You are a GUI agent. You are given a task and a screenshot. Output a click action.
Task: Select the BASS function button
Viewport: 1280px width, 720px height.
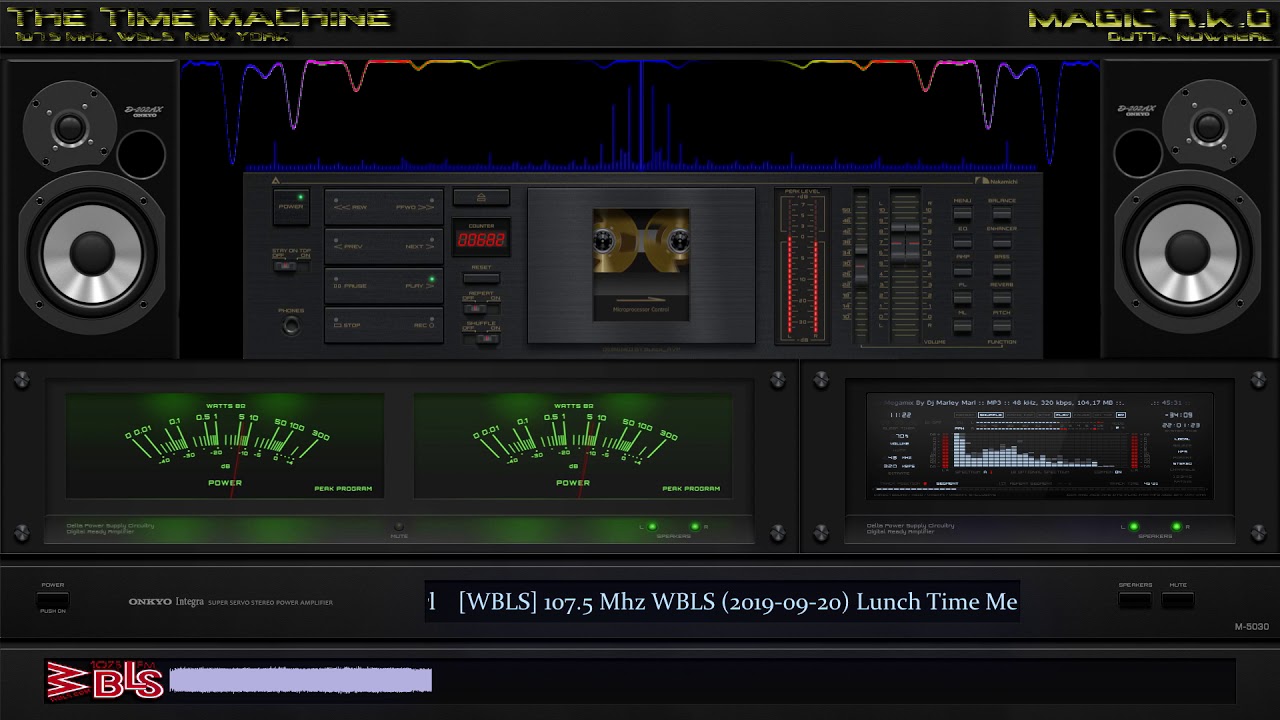pos(1002,270)
